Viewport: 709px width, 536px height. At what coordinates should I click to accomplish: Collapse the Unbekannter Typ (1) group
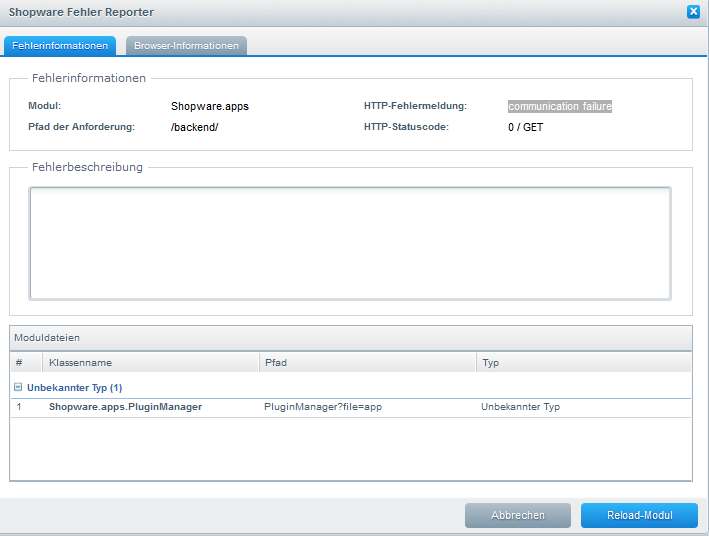tap(18, 387)
